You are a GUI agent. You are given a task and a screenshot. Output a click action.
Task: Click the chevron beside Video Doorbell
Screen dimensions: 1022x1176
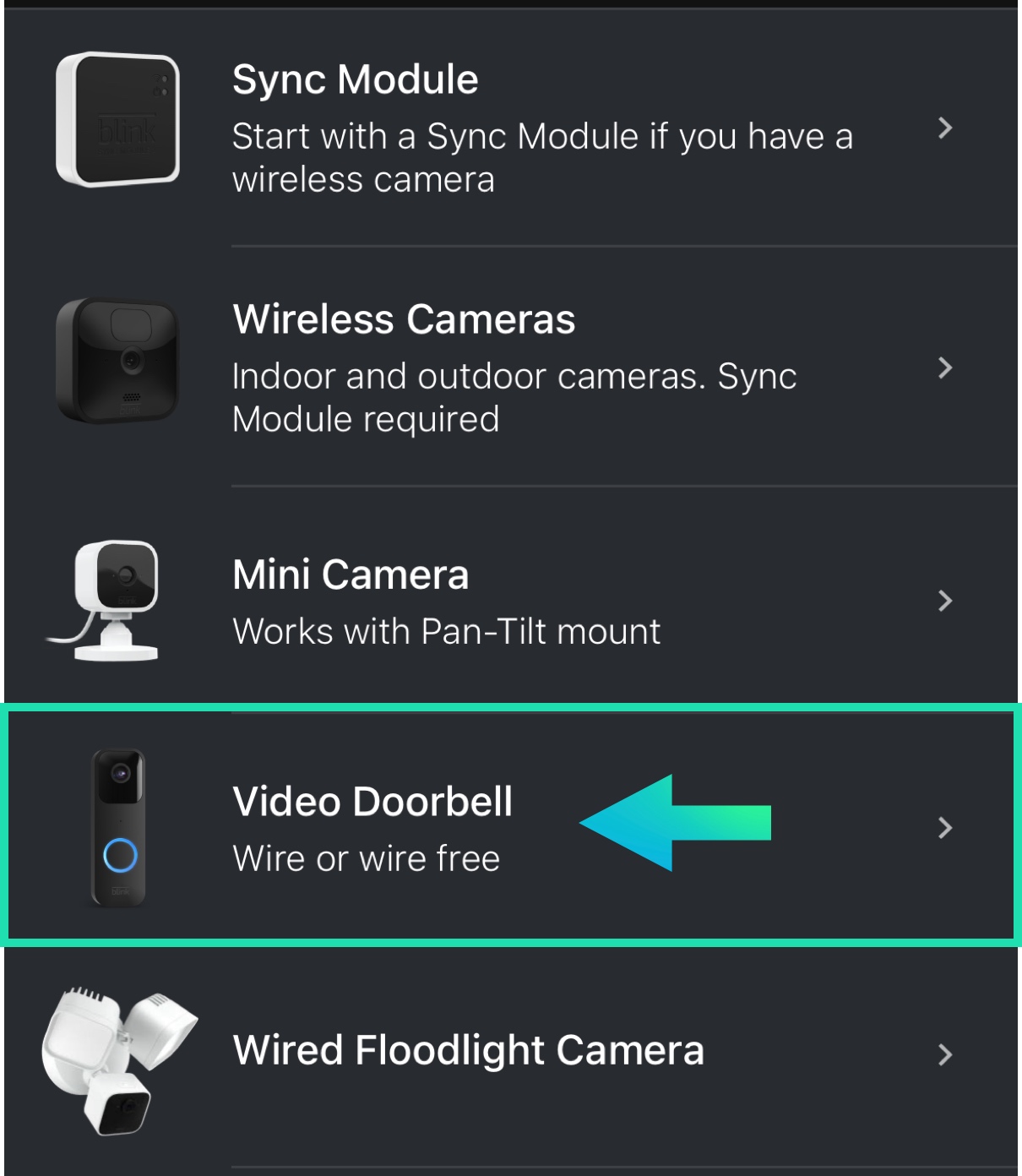(x=945, y=828)
